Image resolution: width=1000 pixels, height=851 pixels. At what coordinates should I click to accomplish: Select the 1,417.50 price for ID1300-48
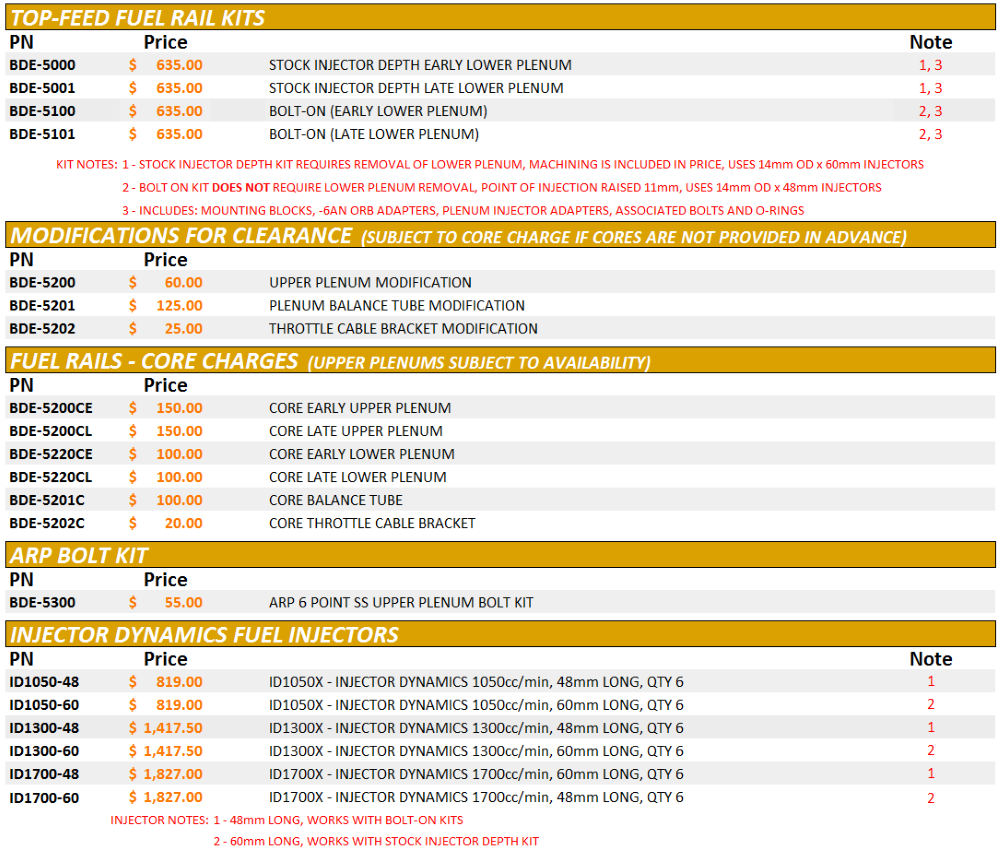point(173,728)
